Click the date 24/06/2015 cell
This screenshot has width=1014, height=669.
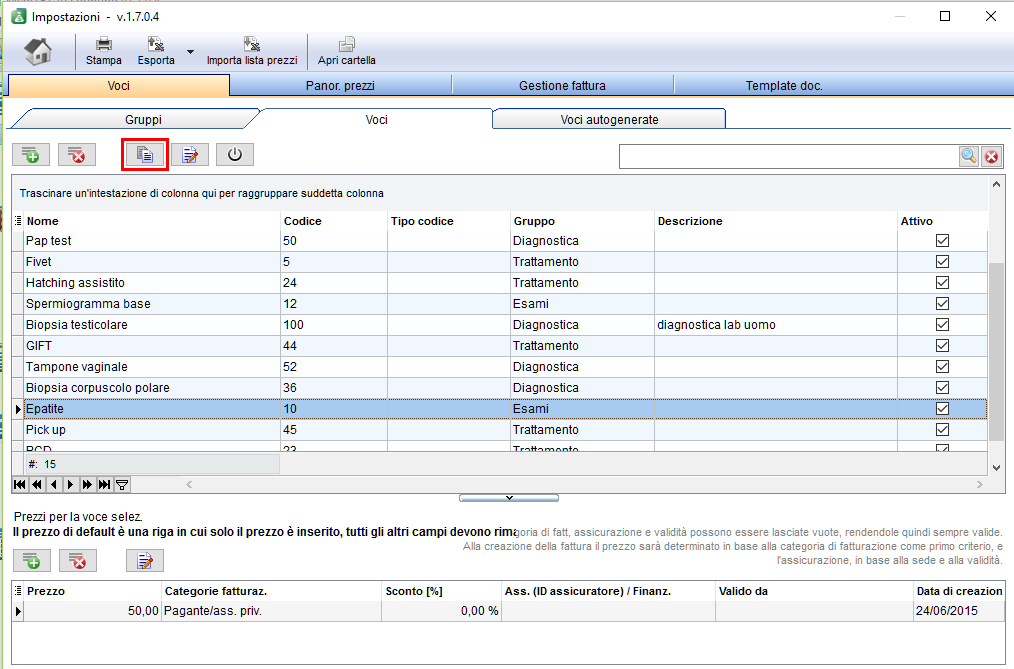(959, 611)
